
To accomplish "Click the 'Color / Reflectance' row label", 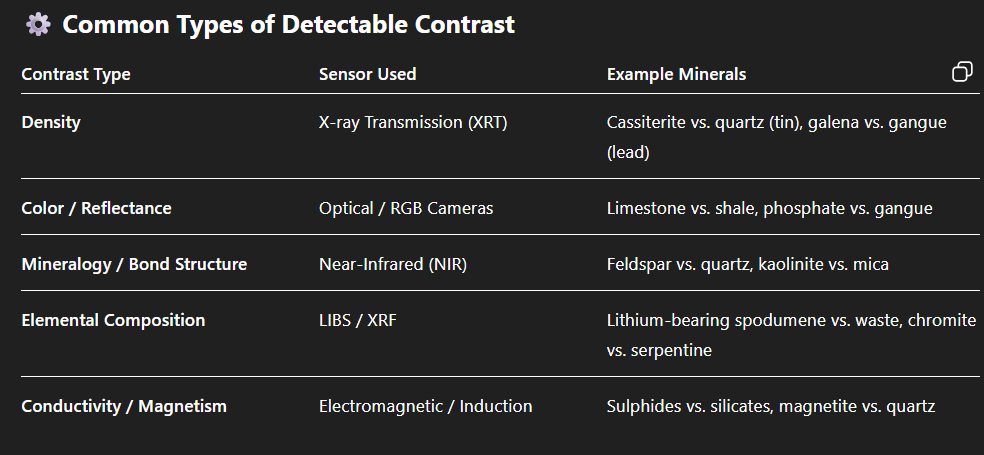I will [96, 208].
